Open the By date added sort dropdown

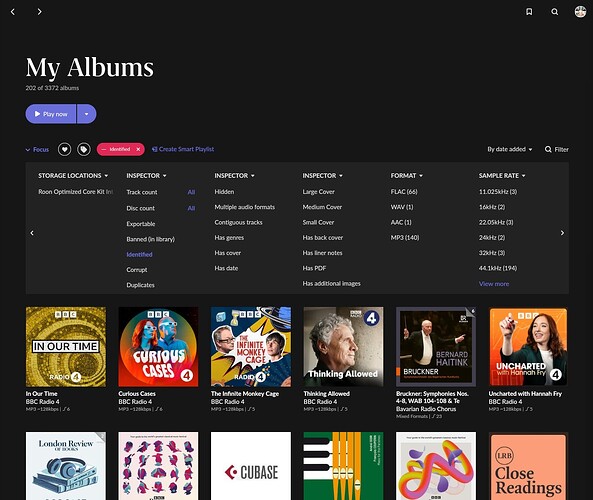509,149
